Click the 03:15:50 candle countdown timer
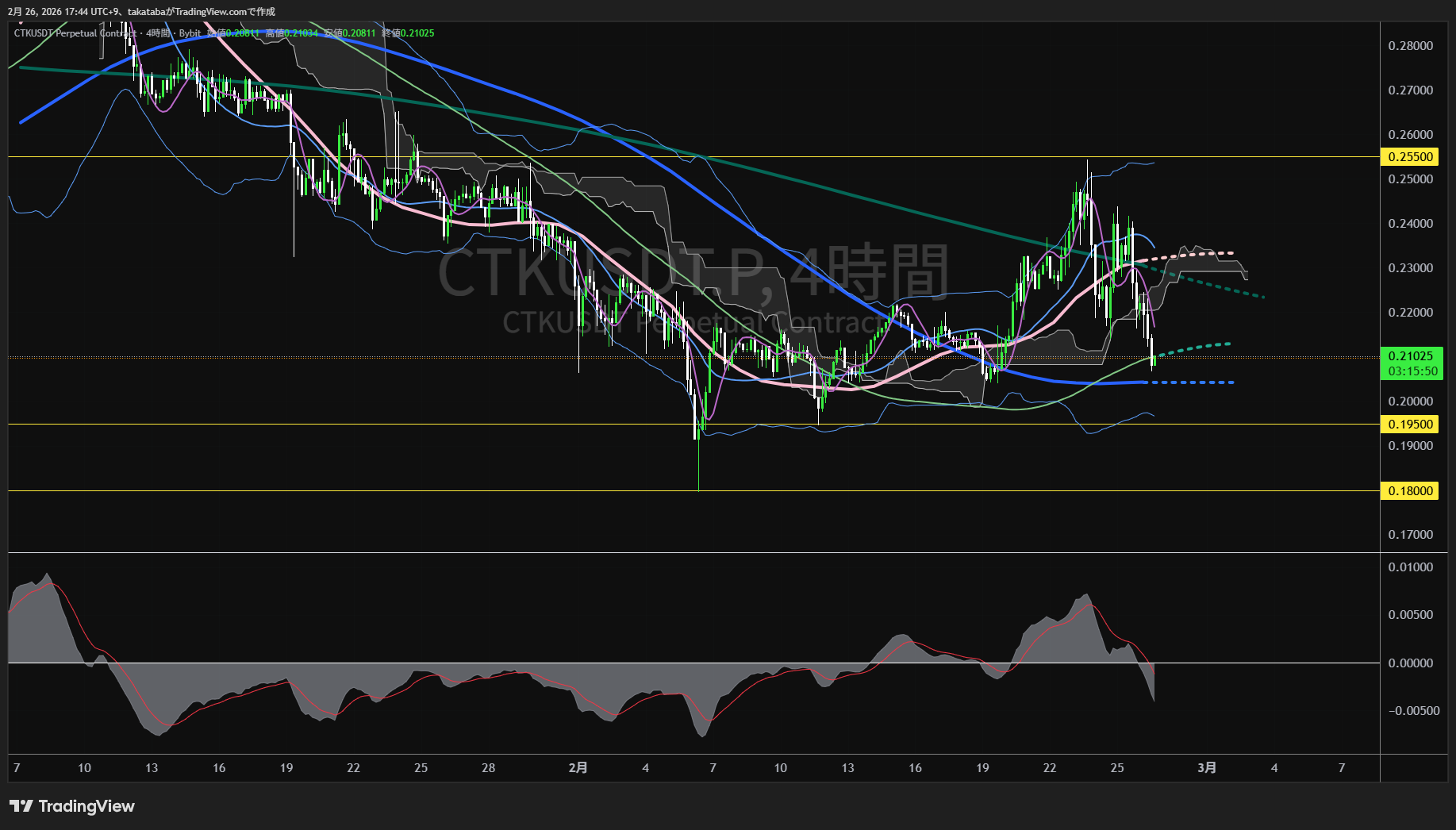The width and height of the screenshot is (1456, 830). (1412, 371)
